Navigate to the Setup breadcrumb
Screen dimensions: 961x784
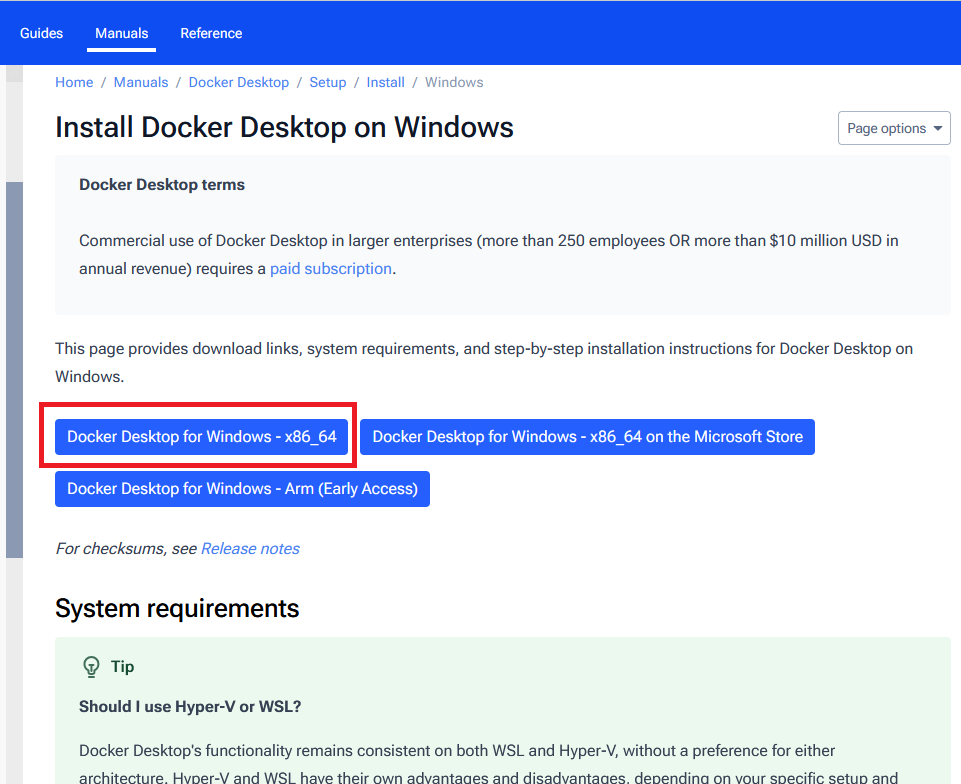327,82
